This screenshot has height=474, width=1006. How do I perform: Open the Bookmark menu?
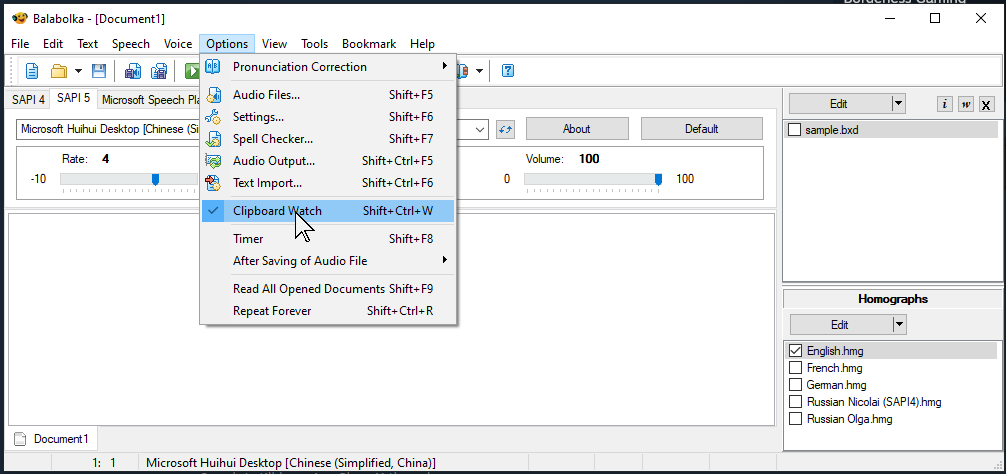[x=369, y=44]
